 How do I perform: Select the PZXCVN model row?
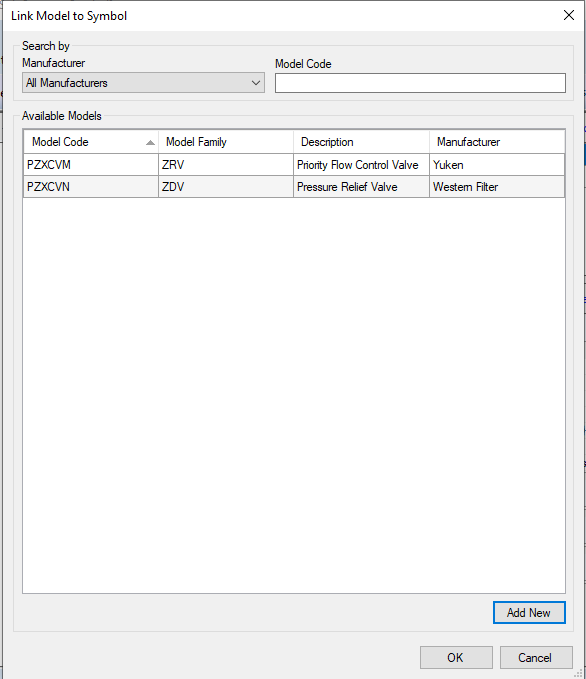click(294, 187)
